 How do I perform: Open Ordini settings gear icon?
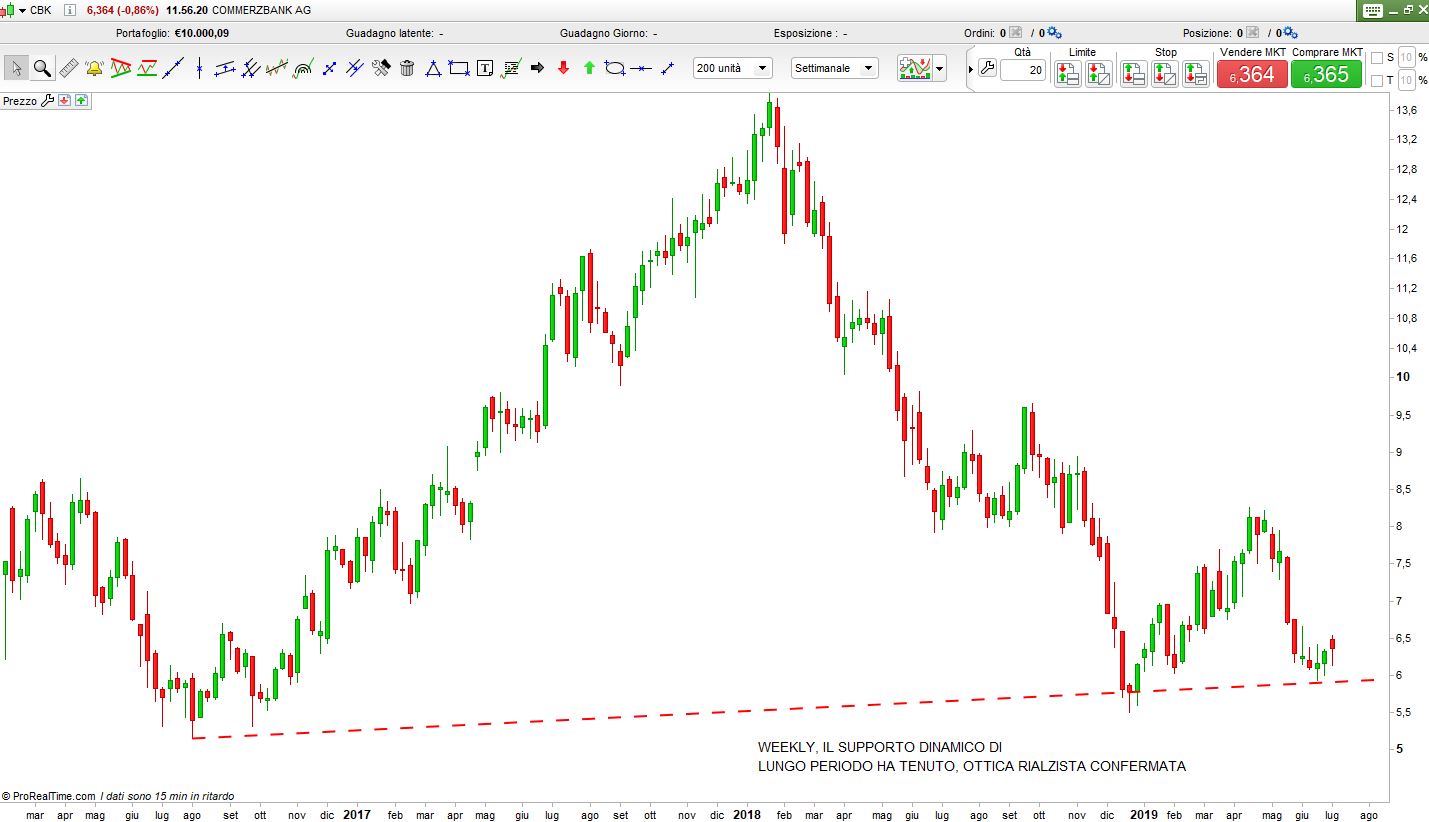(1055, 33)
